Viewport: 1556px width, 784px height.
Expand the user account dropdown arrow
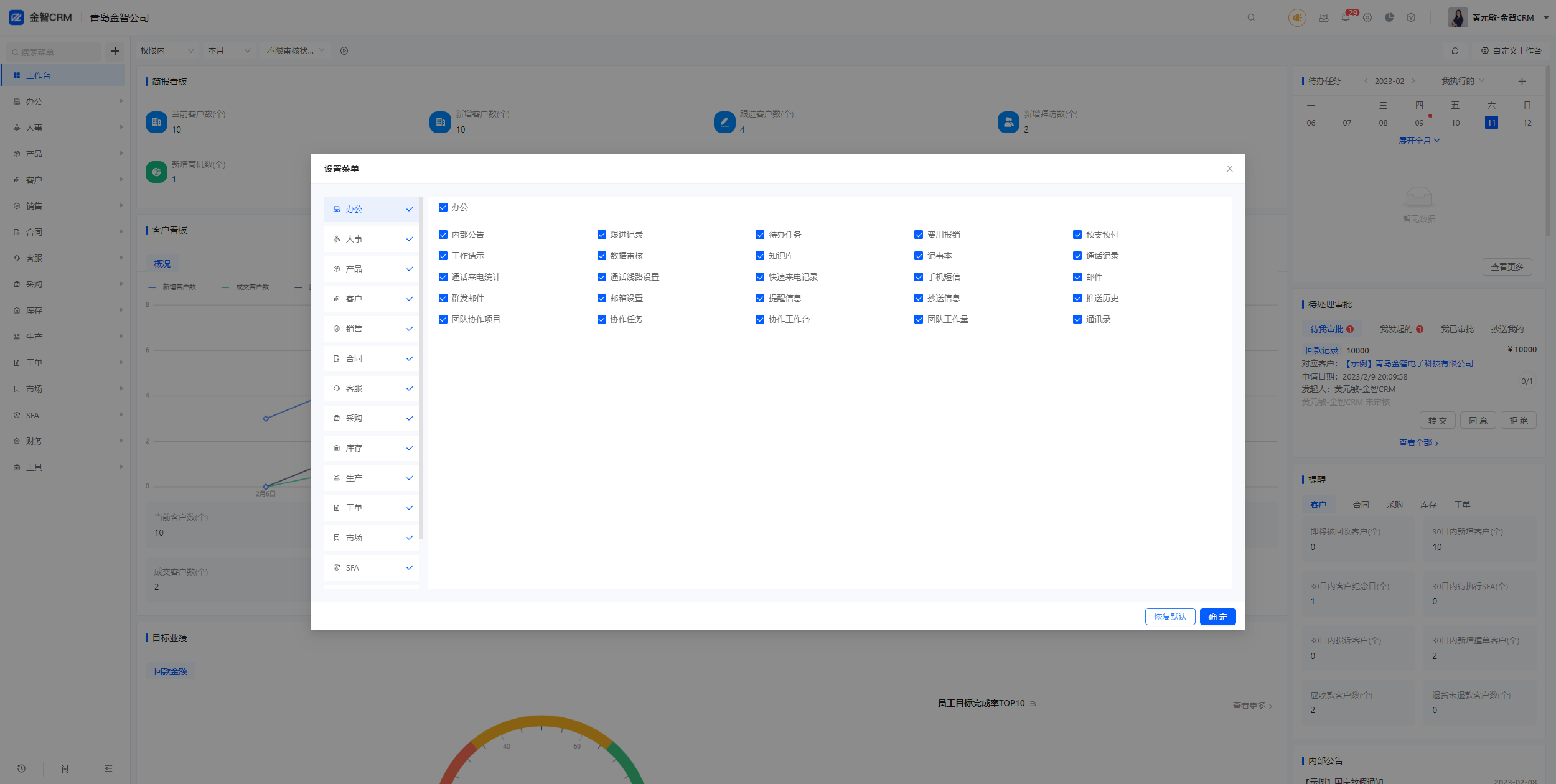tap(1546, 17)
